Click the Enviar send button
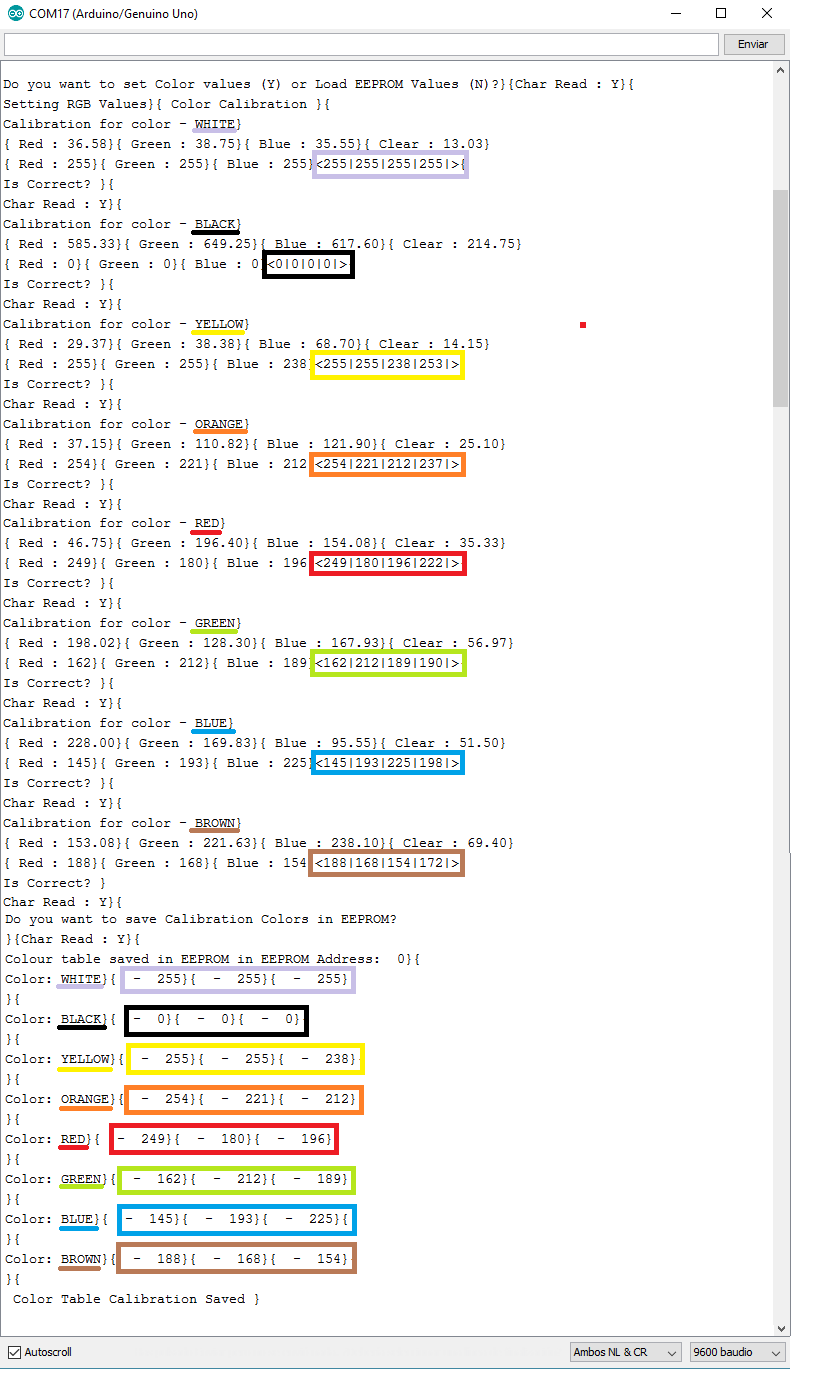This screenshot has height=1388, width=817. click(x=753, y=44)
